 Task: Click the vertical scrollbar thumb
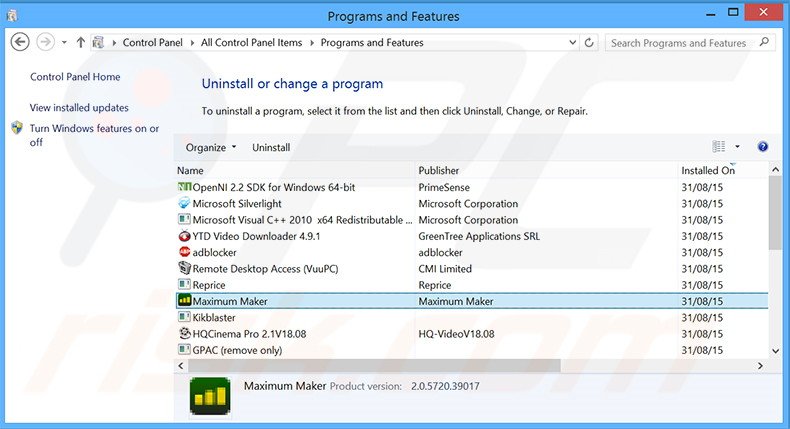coord(775,213)
